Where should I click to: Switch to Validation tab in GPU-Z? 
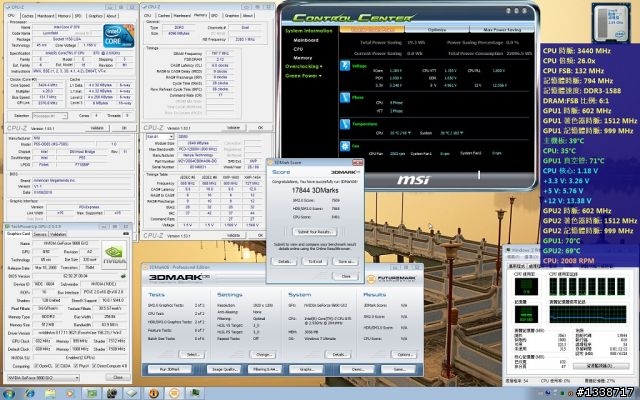[x=58, y=234]
